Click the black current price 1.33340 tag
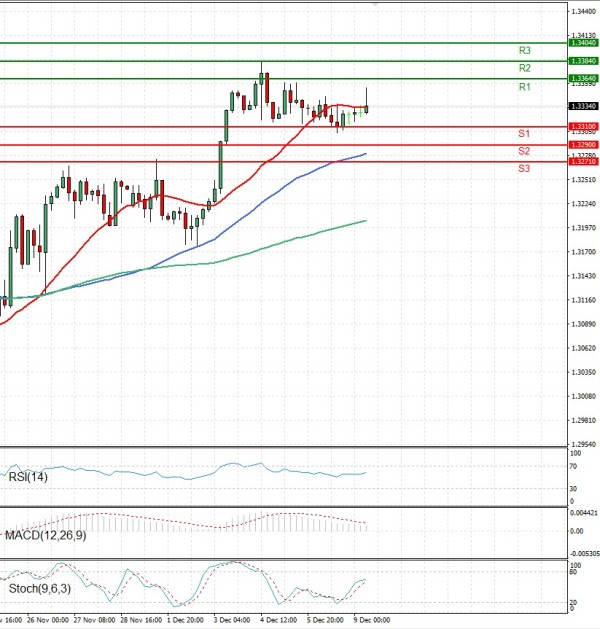The height and width of the screenshot is (629, 600). coord(583,106)
